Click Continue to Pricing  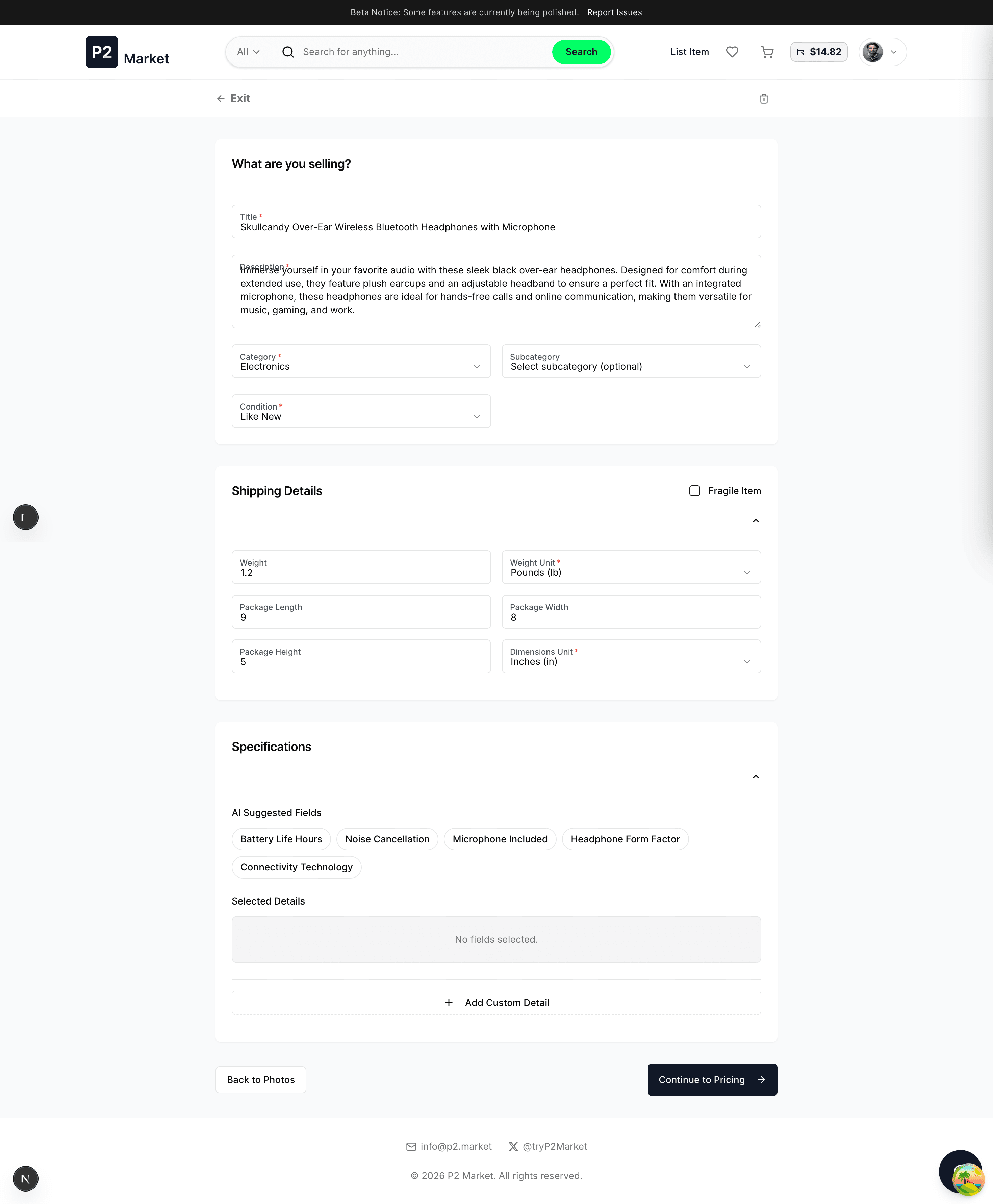tap(712, 1079)
